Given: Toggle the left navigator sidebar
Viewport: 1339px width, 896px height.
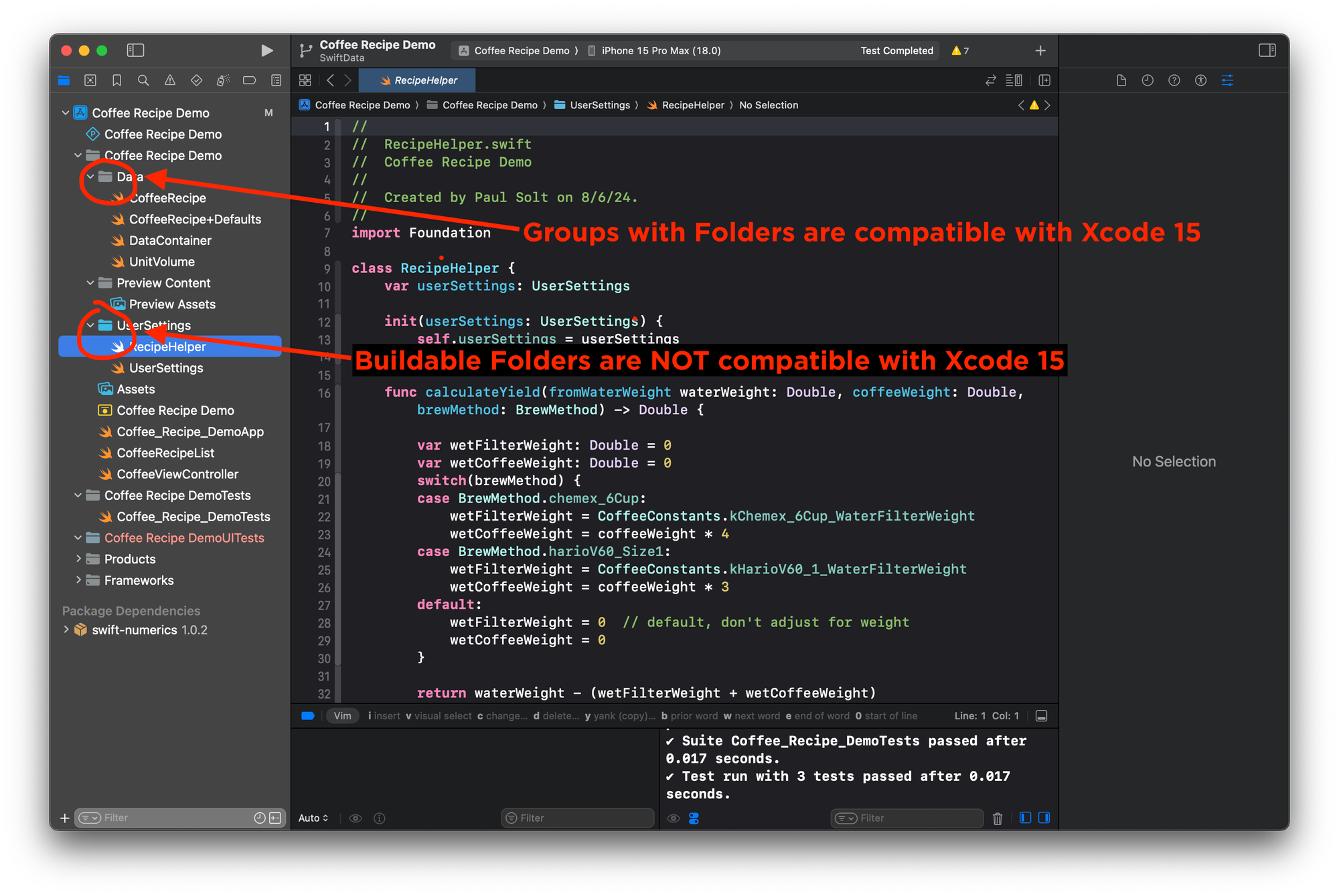Looking at the screenshot, I should [135, 50].
